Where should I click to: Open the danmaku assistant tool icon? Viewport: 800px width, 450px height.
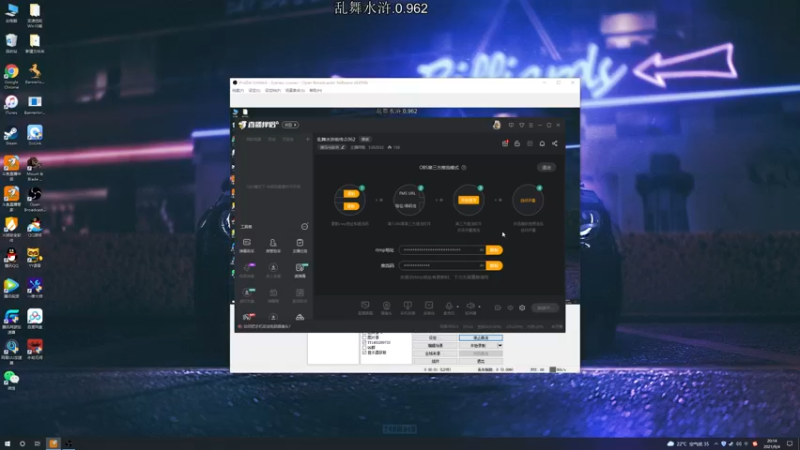tap(247, 245)
